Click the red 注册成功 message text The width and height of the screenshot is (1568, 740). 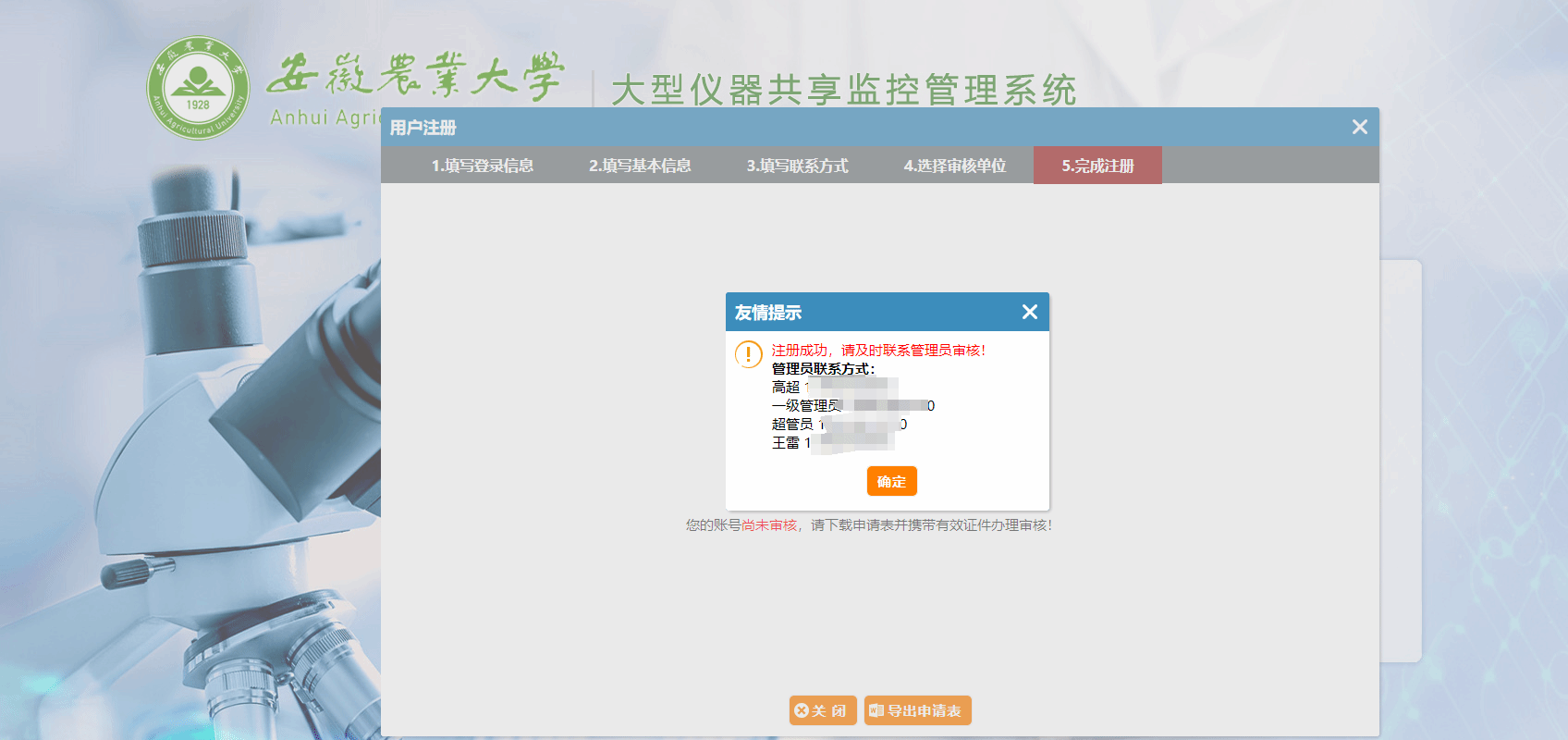pyautogui.click(x=878, y=351)
